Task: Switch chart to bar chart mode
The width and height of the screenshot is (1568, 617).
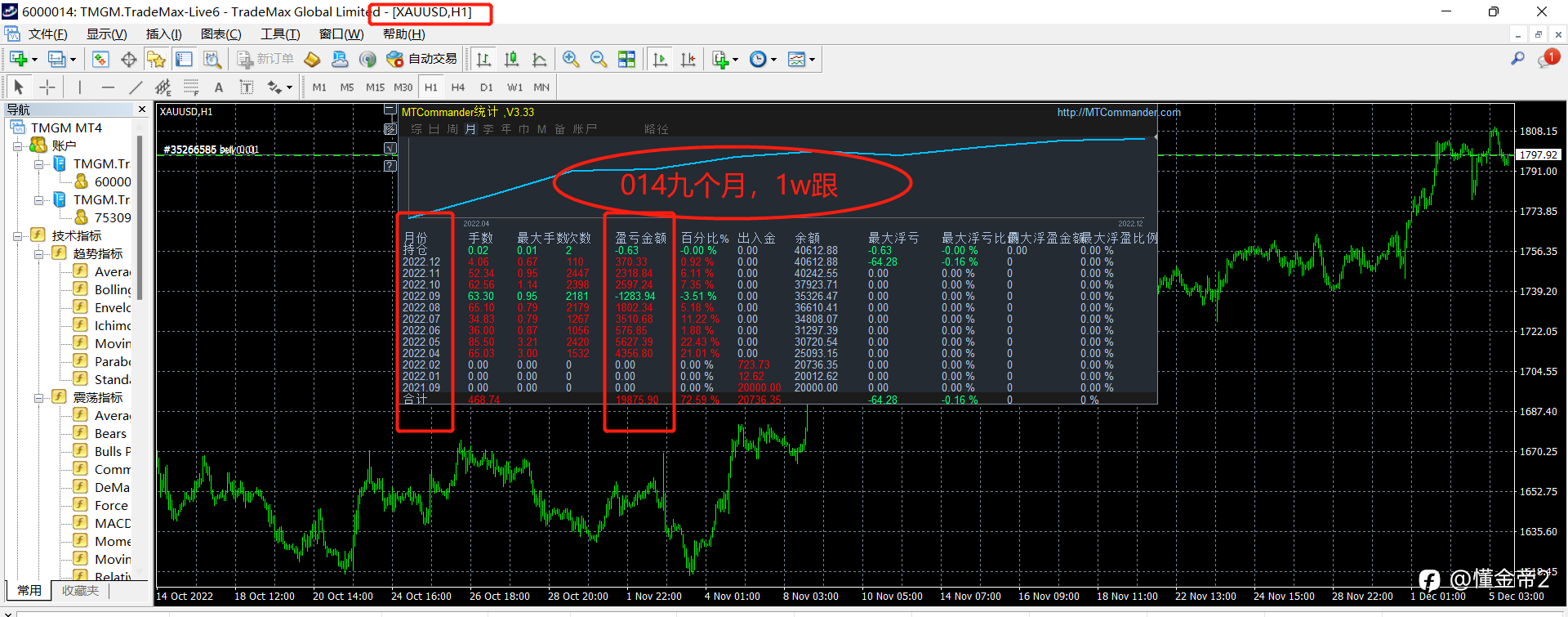Action: [x=483, y=59]
